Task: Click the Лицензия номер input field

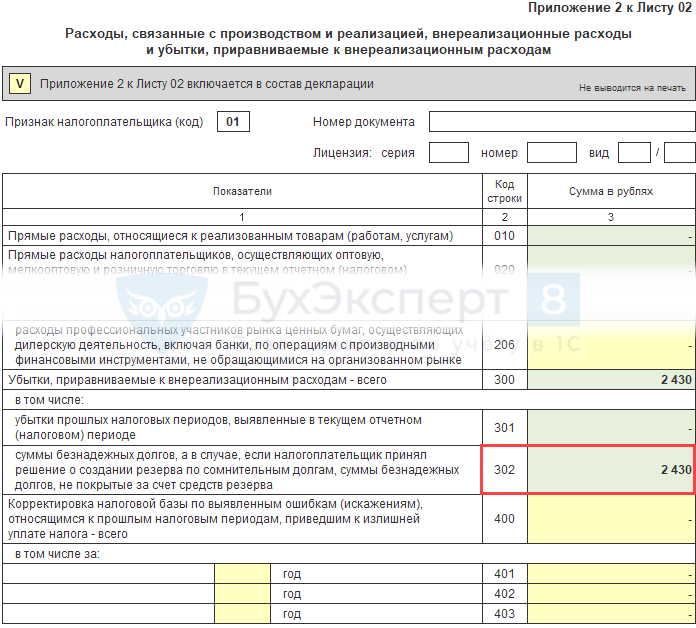Action: 552,153
